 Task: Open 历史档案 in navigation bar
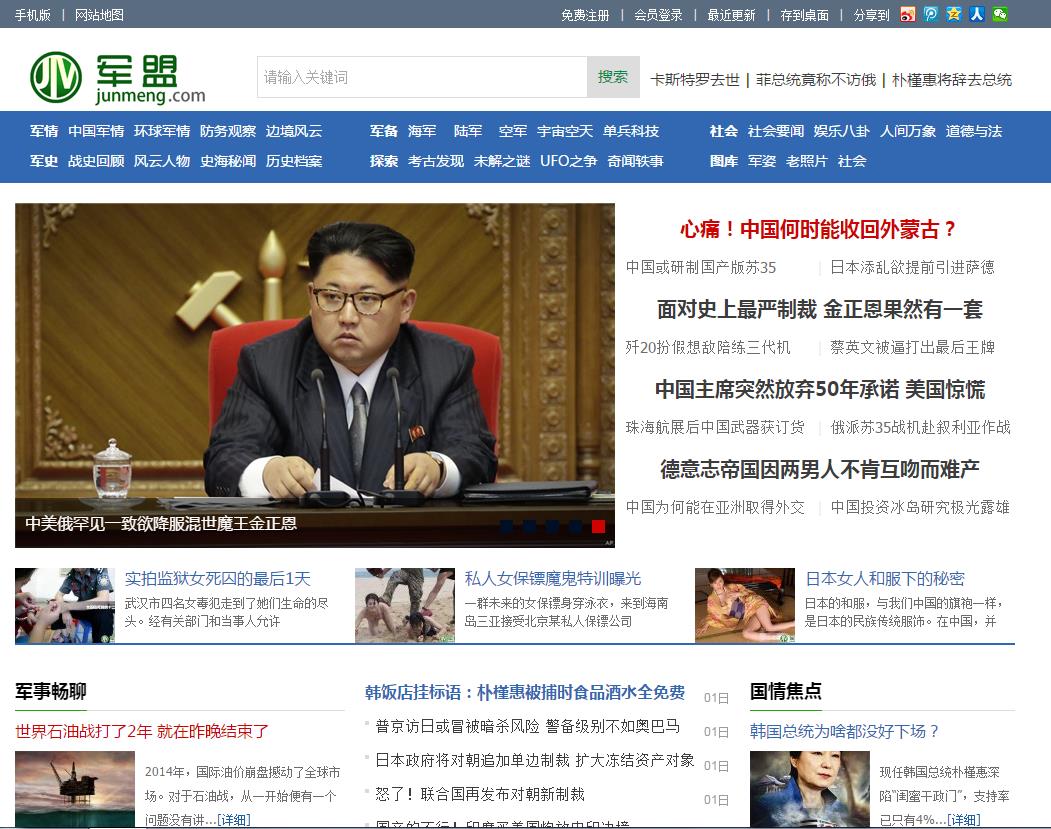pyautogui.click(x=294, y=162)
